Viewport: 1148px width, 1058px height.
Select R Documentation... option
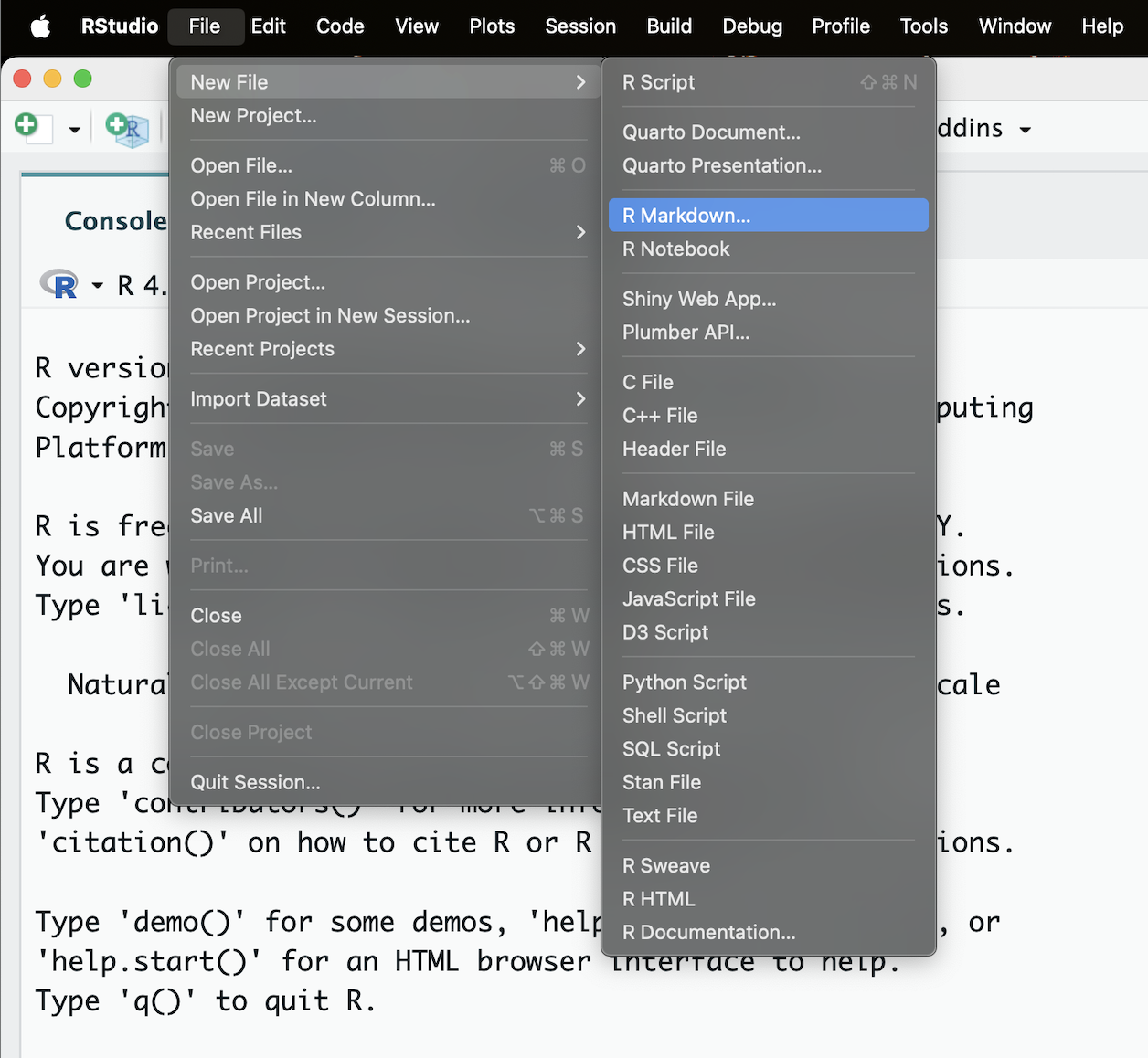(769, 932)
